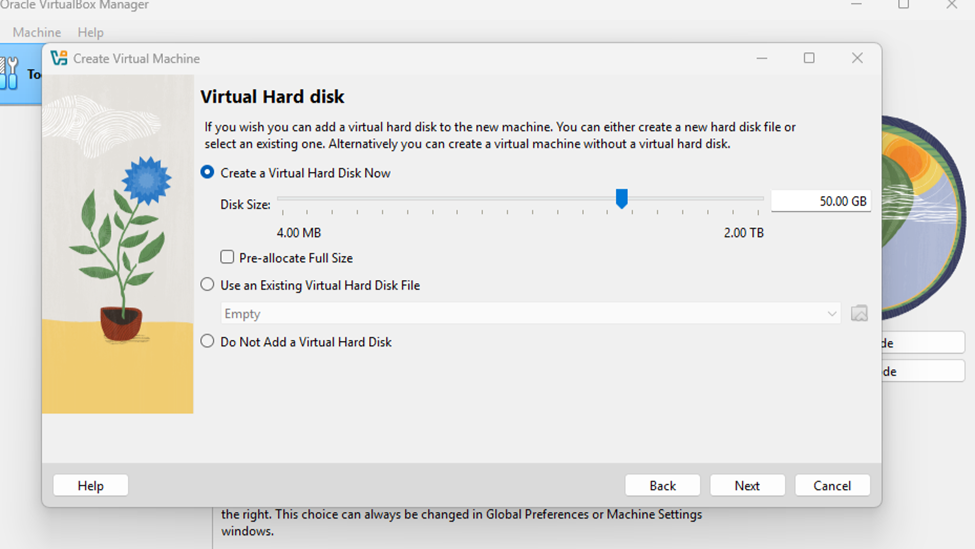Go Back to the previous wizard step
The image size is (975, 549).
(x=662, y=485)
